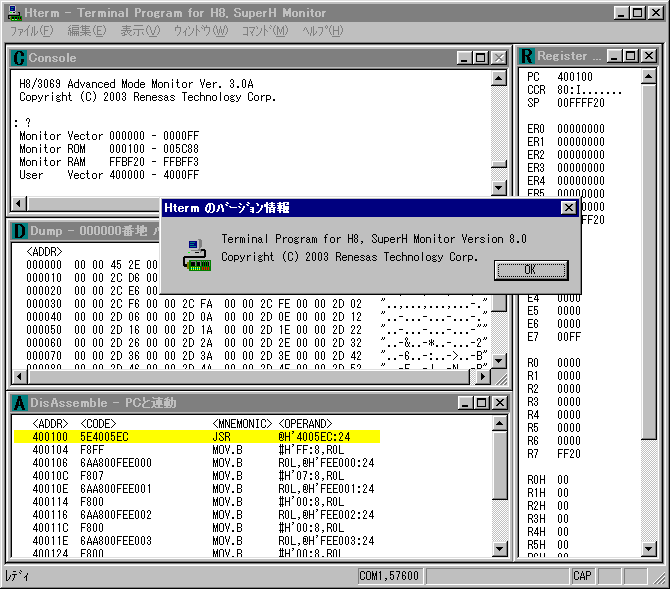Click the ER3 register value
670x589 pixels.
tap(581, 168)
